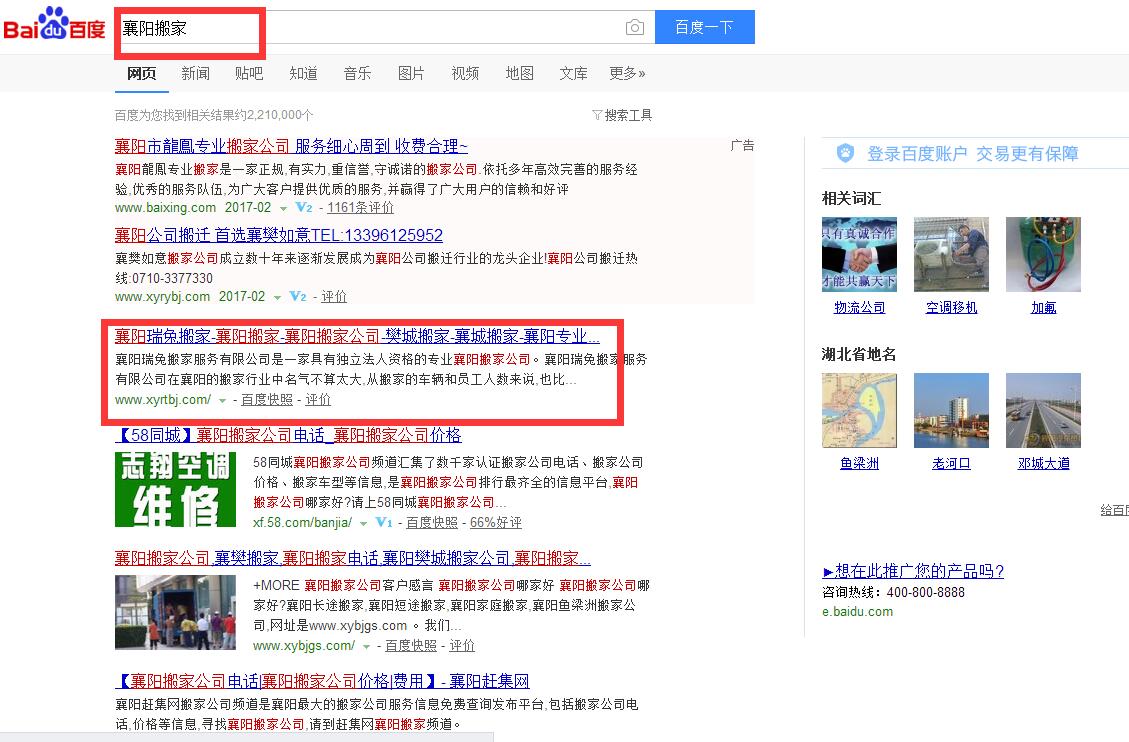The width and height of the screenshot is (1129, 742).
Task: Click the 邓城大道 place name link
Action: [1043, 464]
